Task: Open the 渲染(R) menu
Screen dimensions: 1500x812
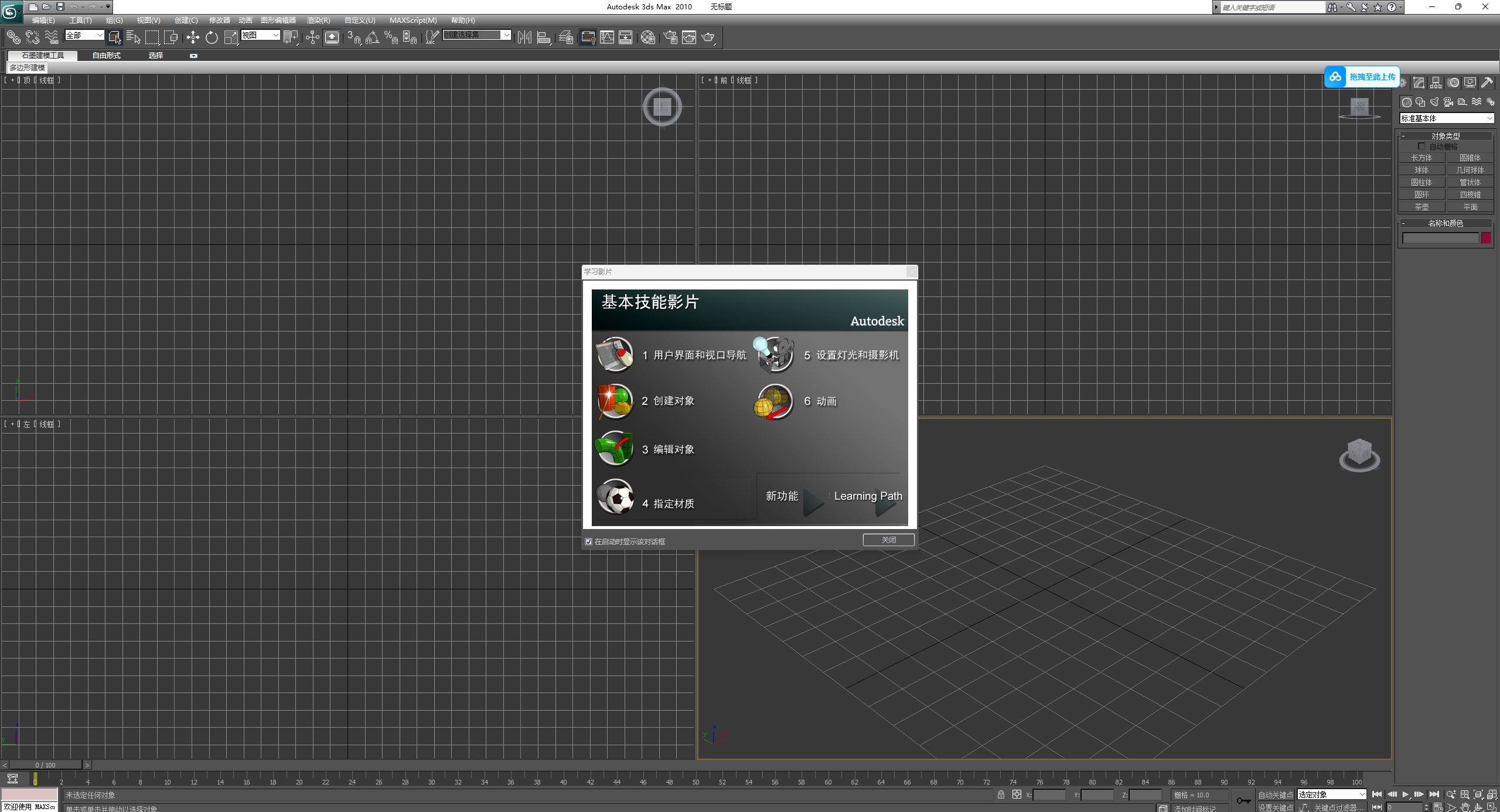Action: tap(318, 20)
